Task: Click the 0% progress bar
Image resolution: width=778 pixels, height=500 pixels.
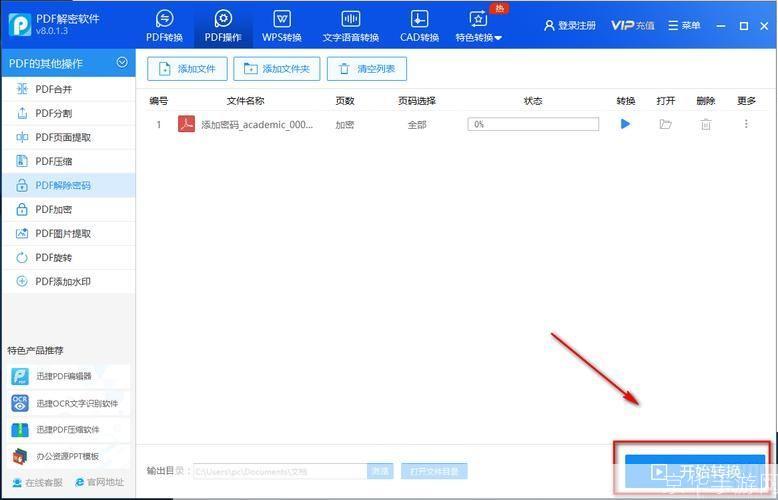Action: point(533,124)
